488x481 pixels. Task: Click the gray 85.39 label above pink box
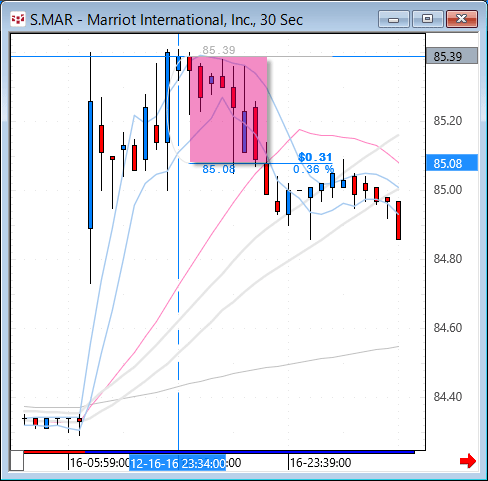219,50
